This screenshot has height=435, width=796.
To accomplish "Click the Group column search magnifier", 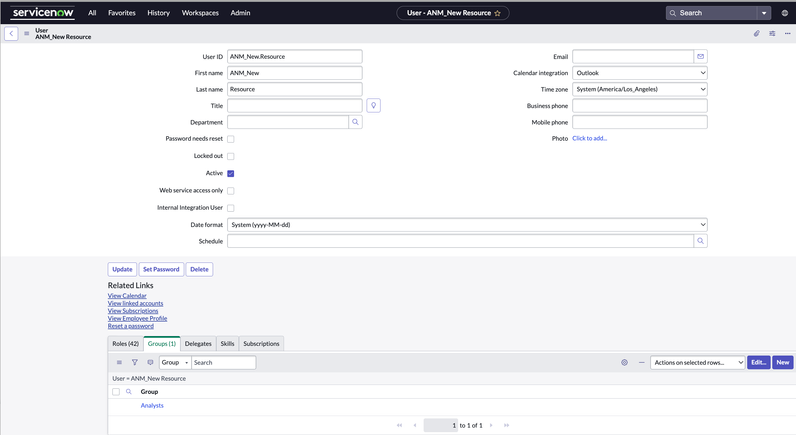I will pyautogui.click(x=129, y=391).
